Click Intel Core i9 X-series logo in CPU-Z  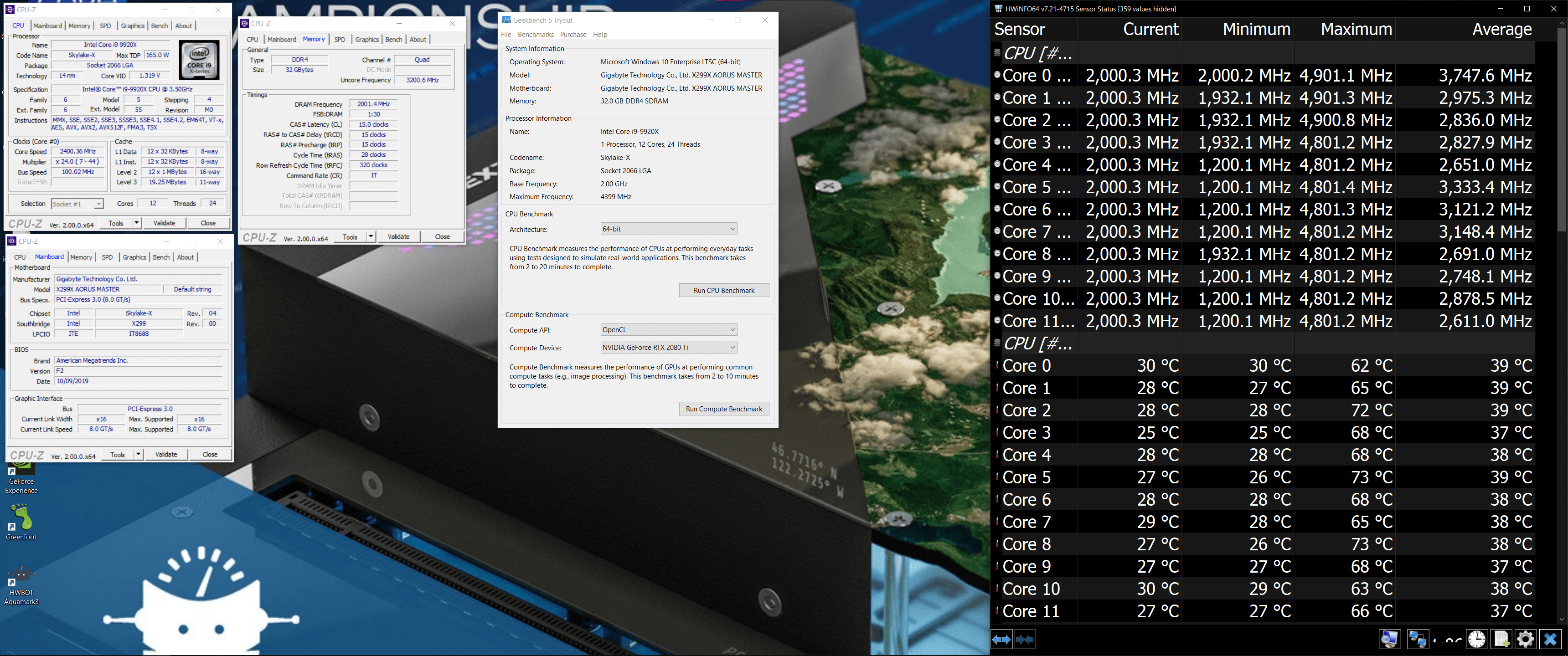point(199,60)
